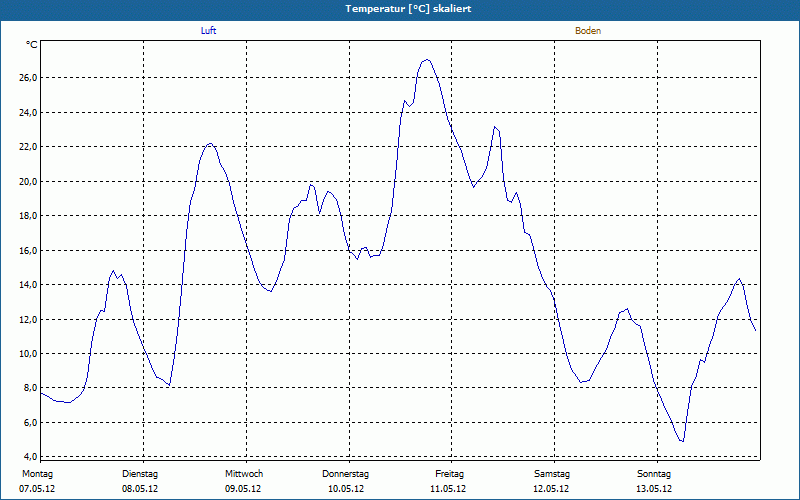Click the 'Donnerstag' day label
This screenshot has width=800, height=500.
345,474
